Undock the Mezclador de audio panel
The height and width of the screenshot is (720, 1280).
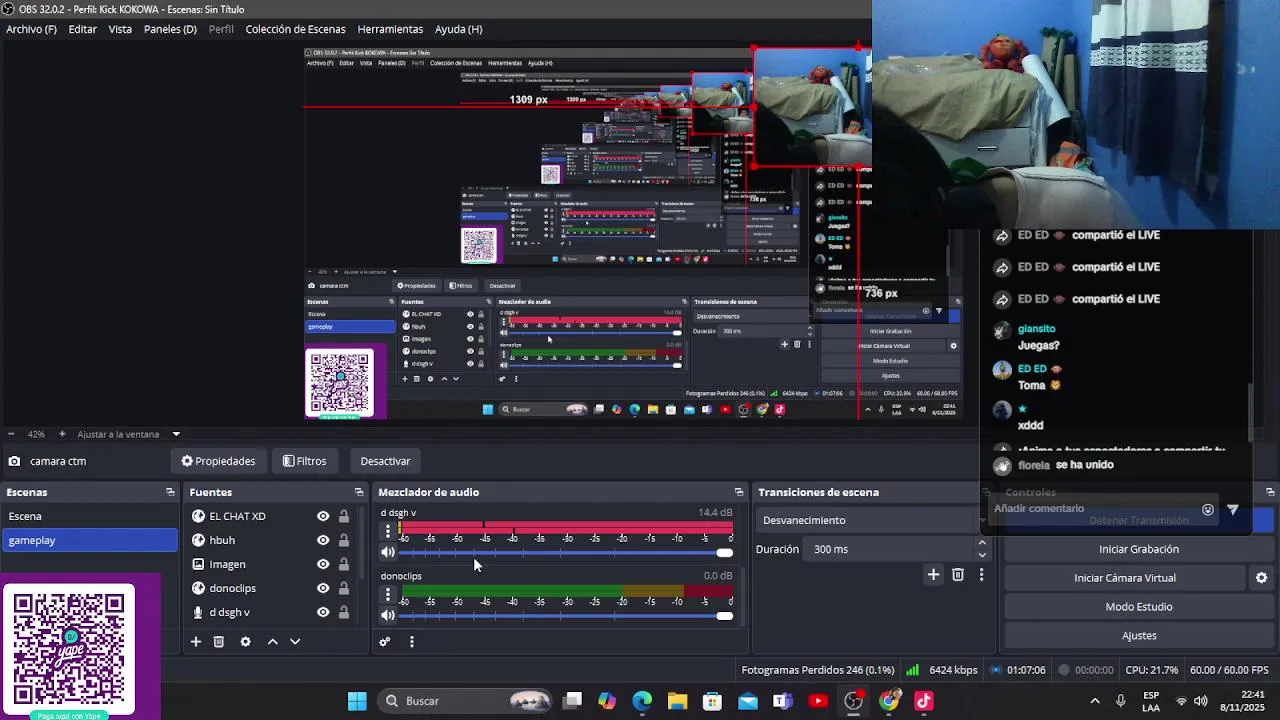point(739,492)
